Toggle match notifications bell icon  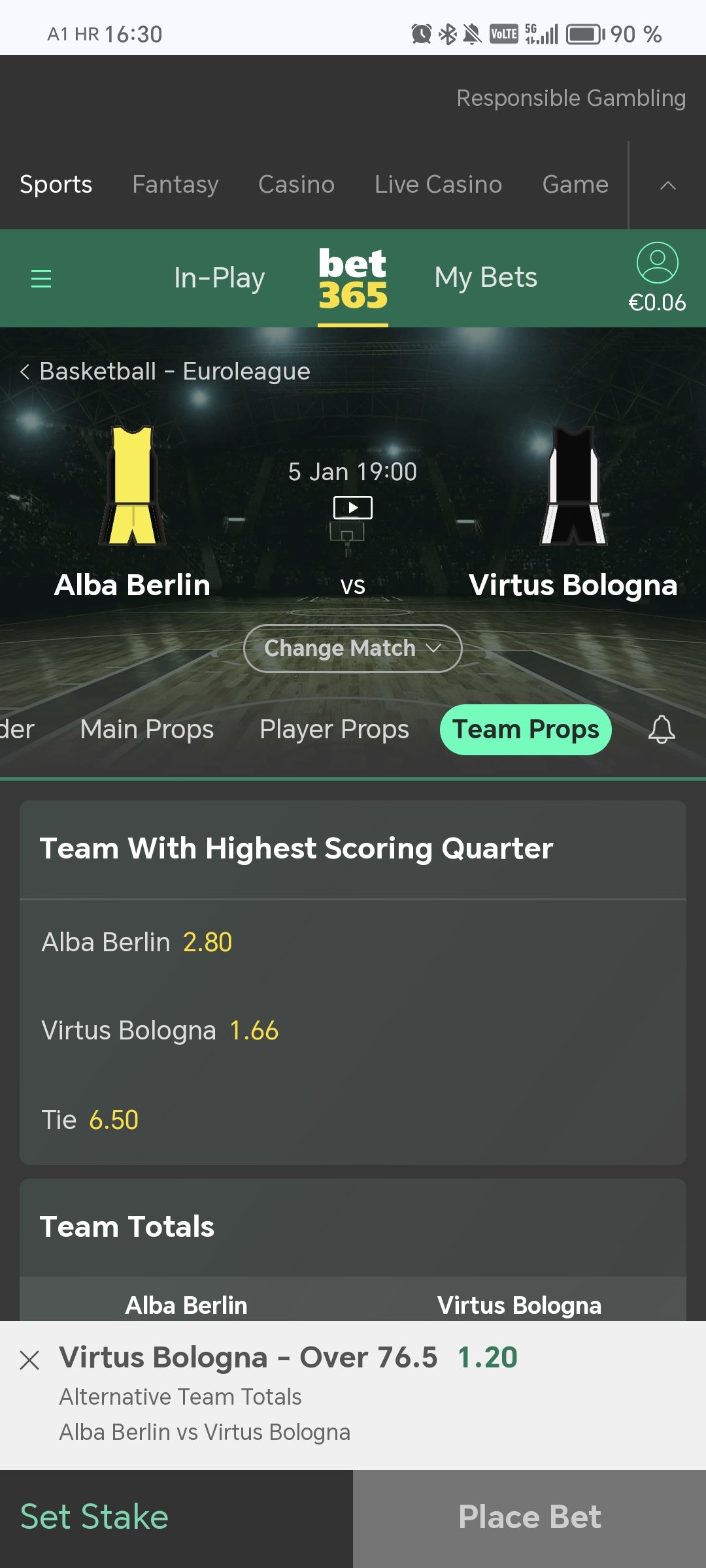pyautogui.click(x=662, y=729)
